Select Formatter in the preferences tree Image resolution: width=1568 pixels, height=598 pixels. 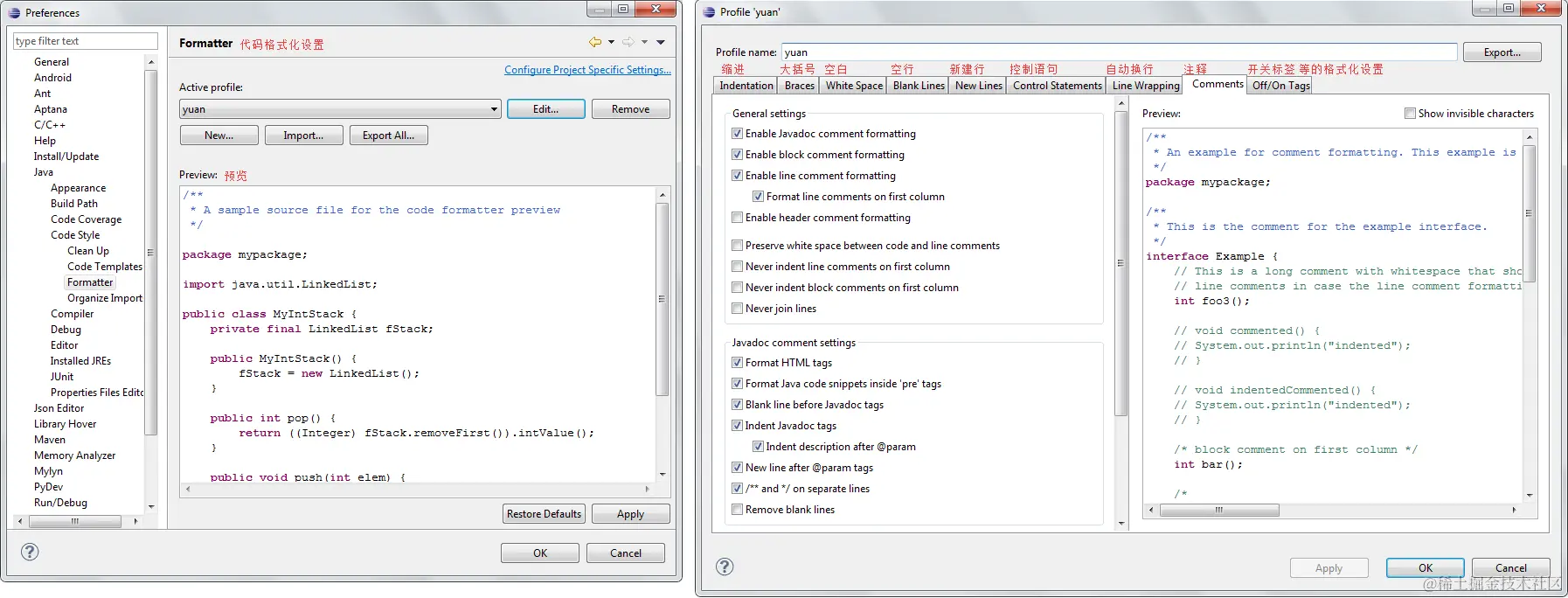pyautogui.click(x=90, y=282)
